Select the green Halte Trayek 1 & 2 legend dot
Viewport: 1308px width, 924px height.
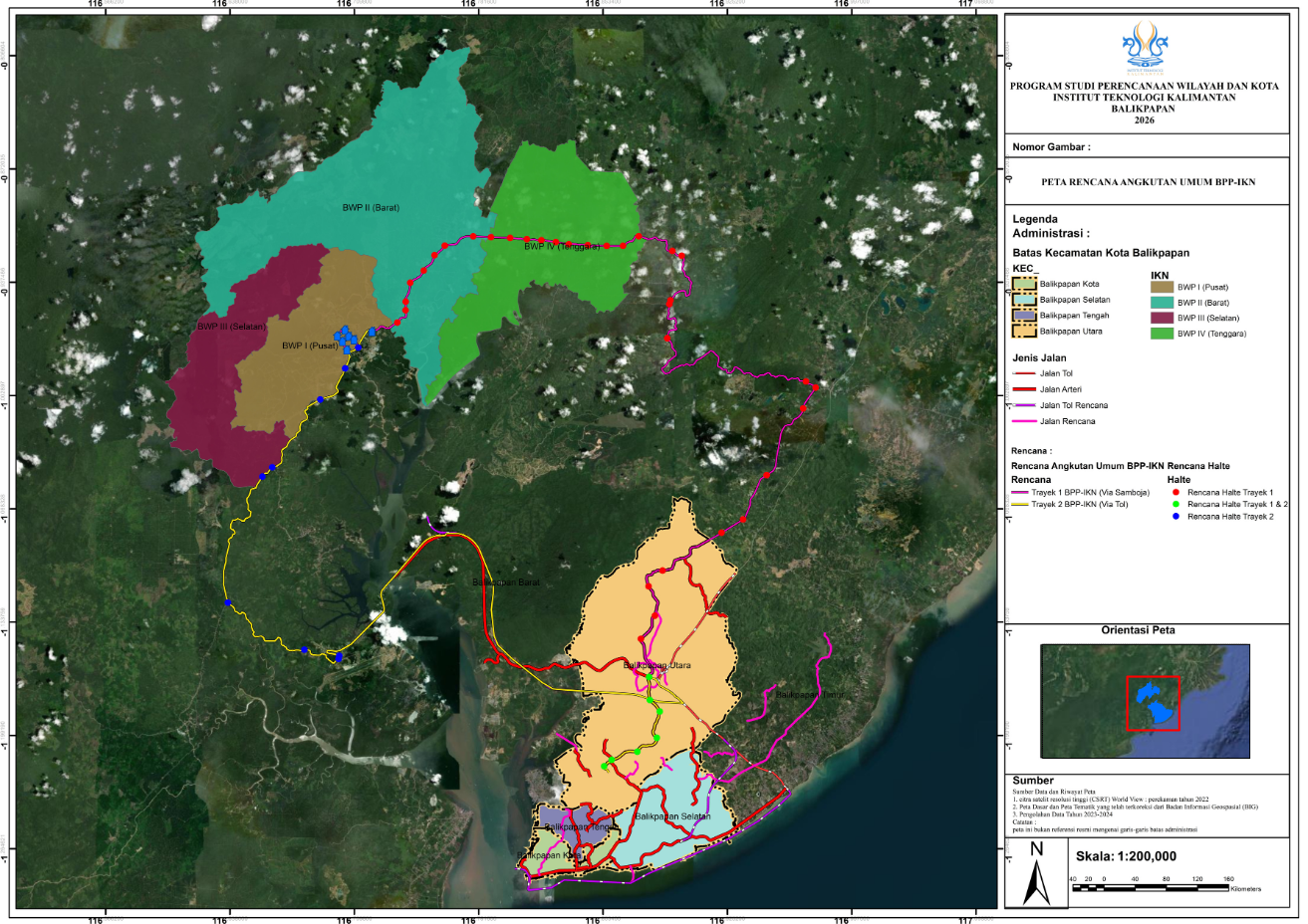click(1176, 504)
